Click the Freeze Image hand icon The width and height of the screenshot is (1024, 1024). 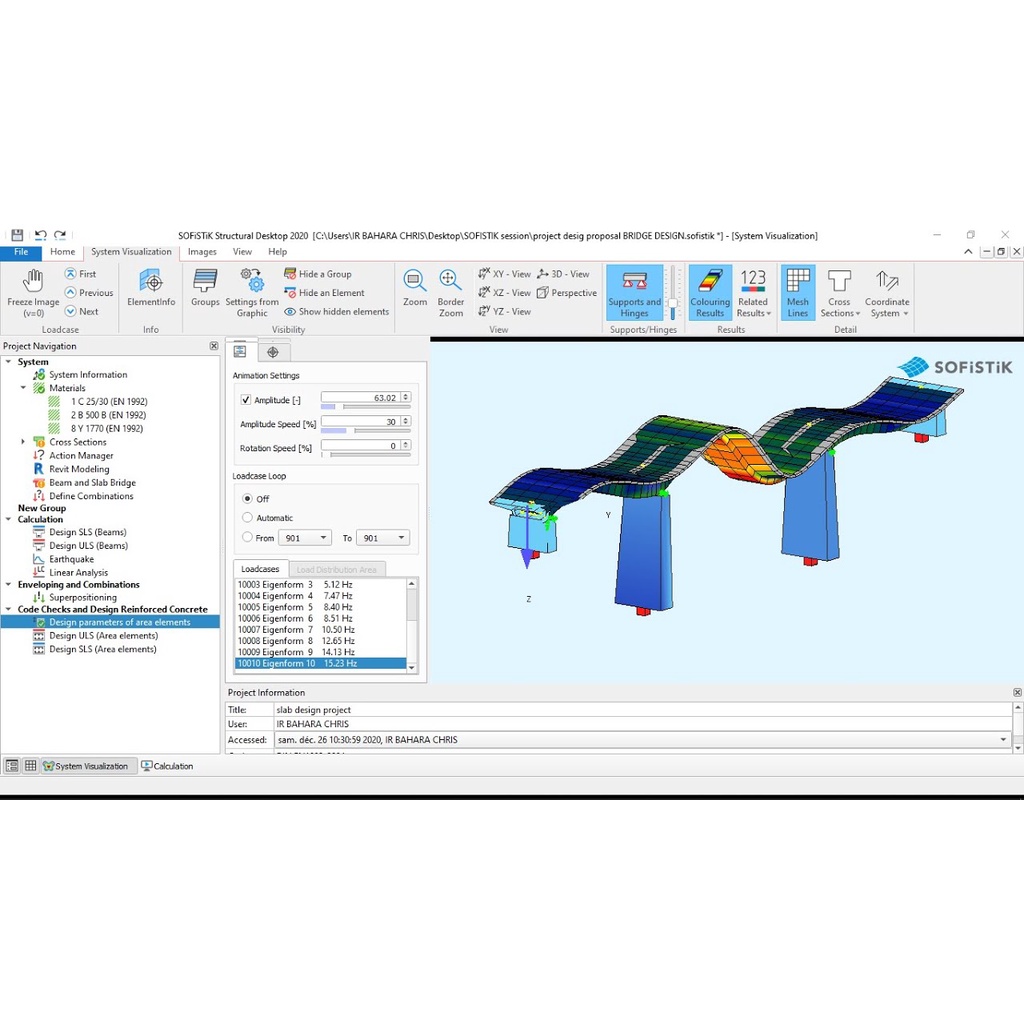tap(33, 282)
